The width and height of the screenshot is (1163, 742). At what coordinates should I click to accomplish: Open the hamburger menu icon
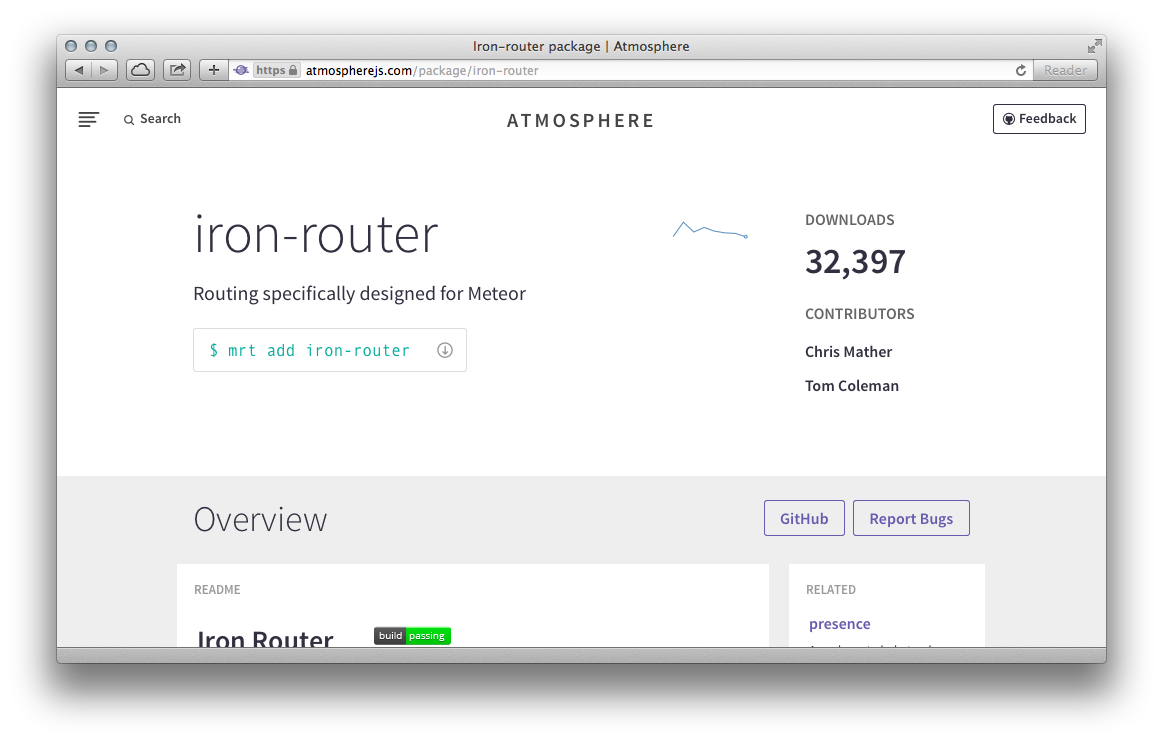click(x=88, y=119)
